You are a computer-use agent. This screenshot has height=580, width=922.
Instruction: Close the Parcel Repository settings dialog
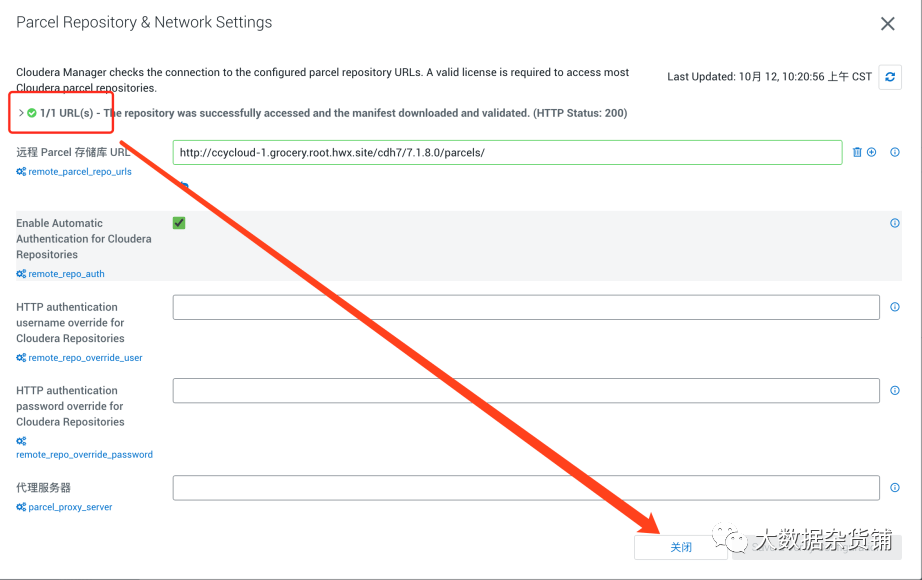[887, 24]
